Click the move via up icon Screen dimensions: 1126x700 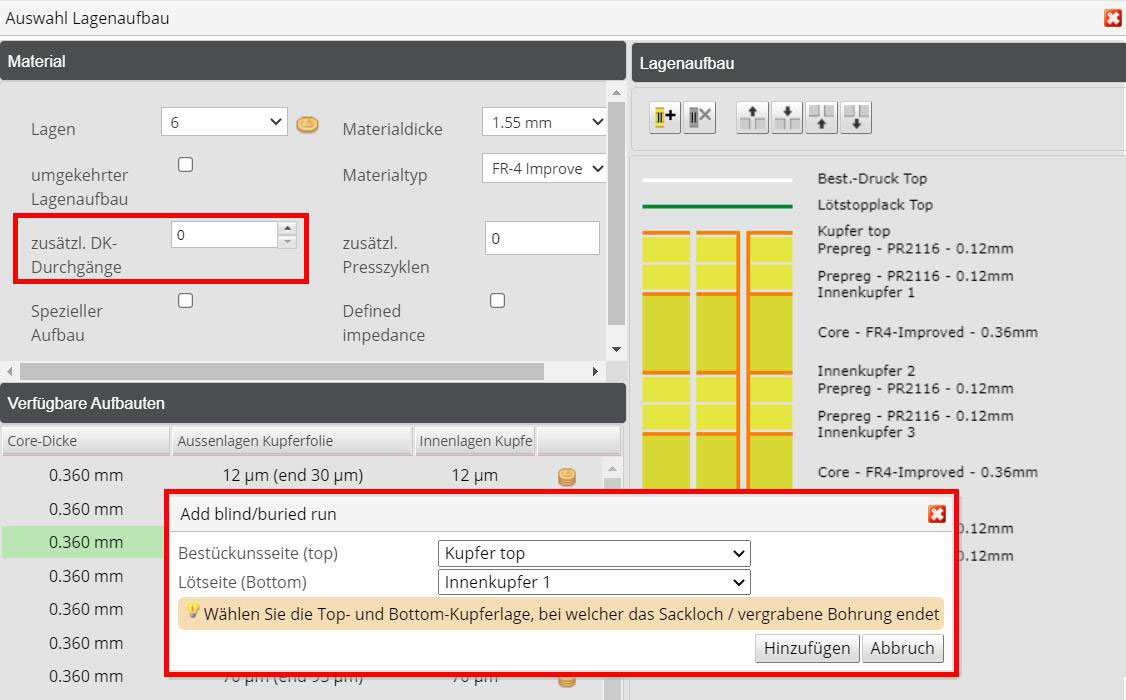click(x=751, y=117)
